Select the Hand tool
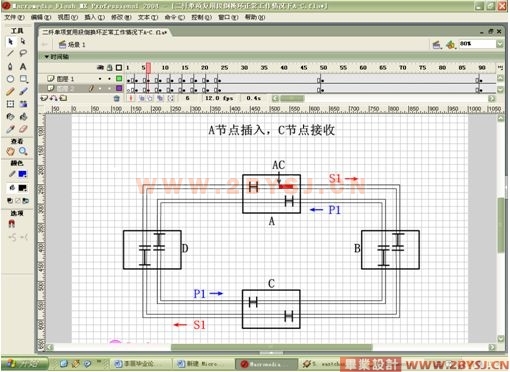The width and height of the screenshot is (510, 372). 10,151
